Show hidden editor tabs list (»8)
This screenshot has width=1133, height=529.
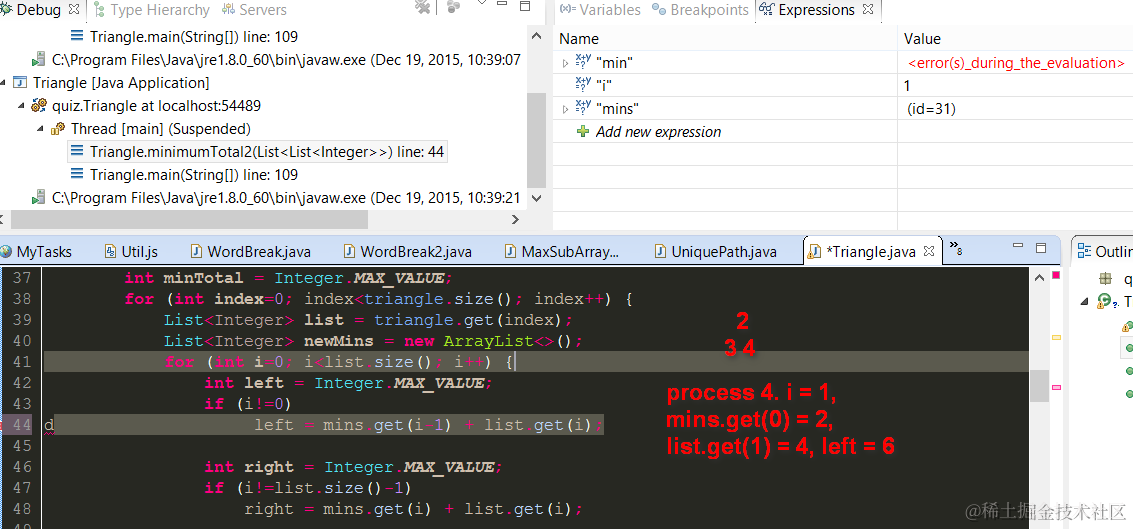click(956, 250)
